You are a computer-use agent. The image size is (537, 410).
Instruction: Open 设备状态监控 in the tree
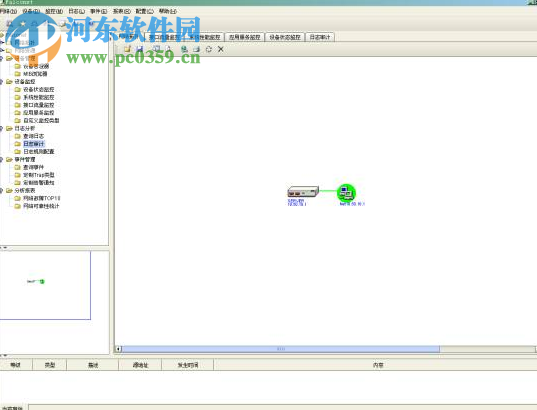tap(39, 89)
